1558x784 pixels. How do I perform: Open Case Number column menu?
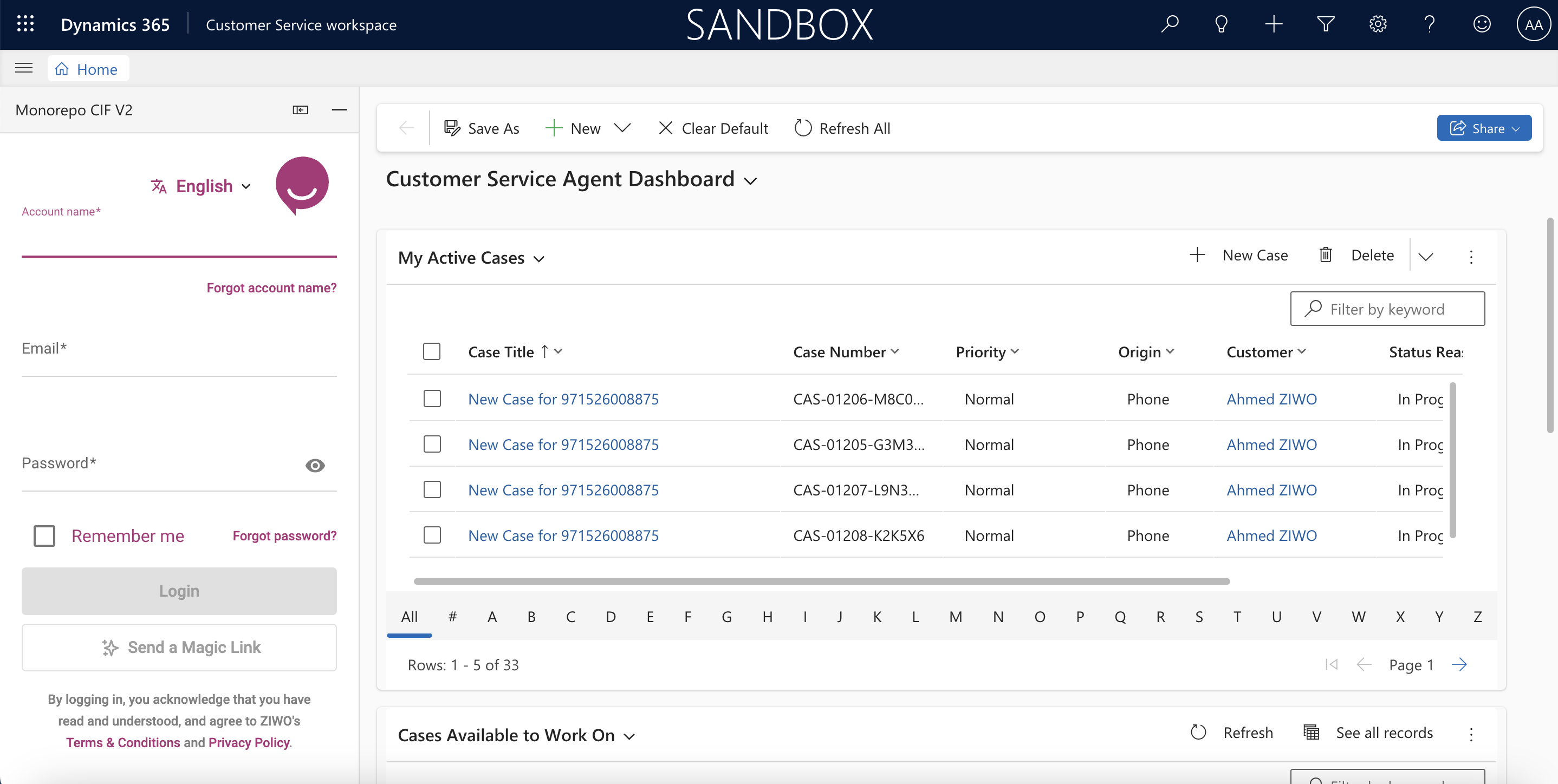pyautogui.click(x=846, y=352)
